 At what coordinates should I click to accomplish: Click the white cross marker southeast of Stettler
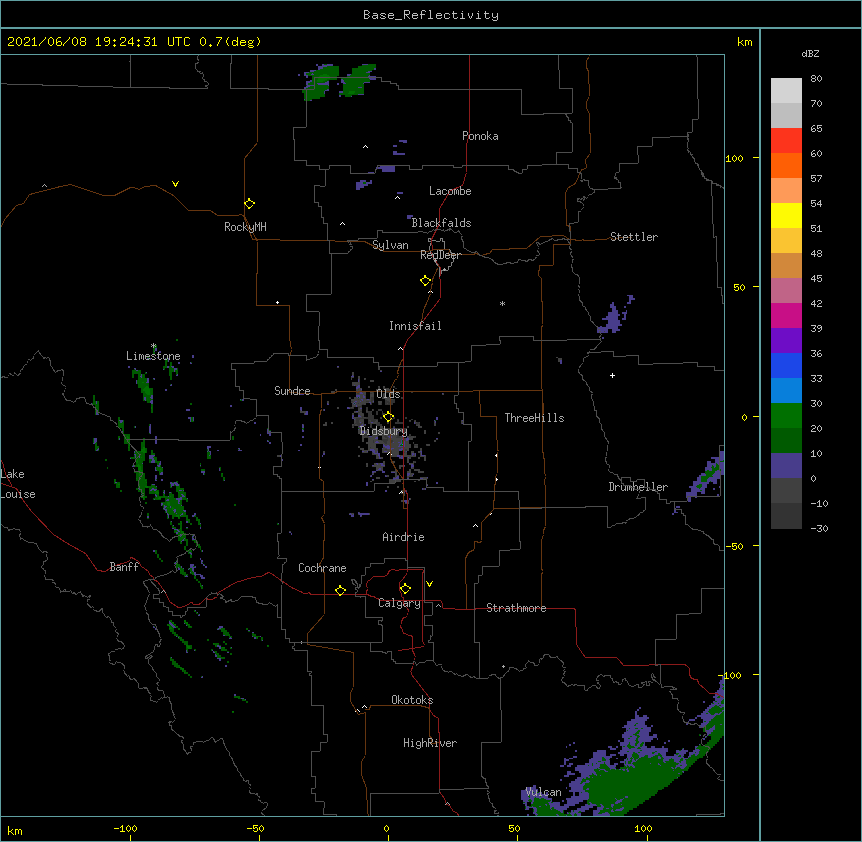click(612, 375)
